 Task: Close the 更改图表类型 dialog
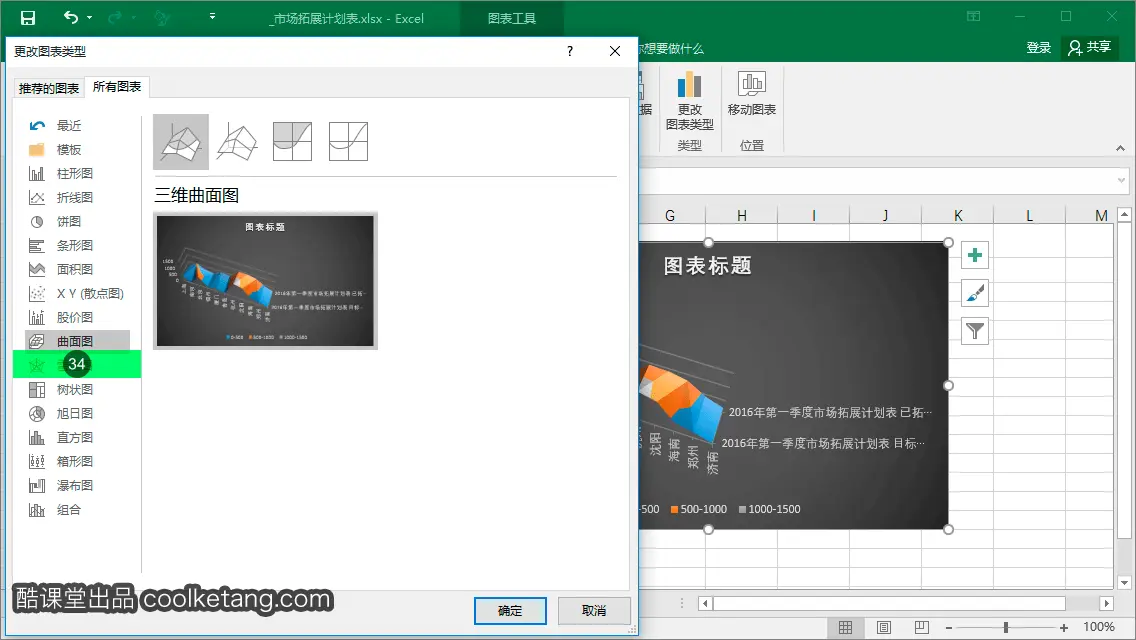coord(614,51)
